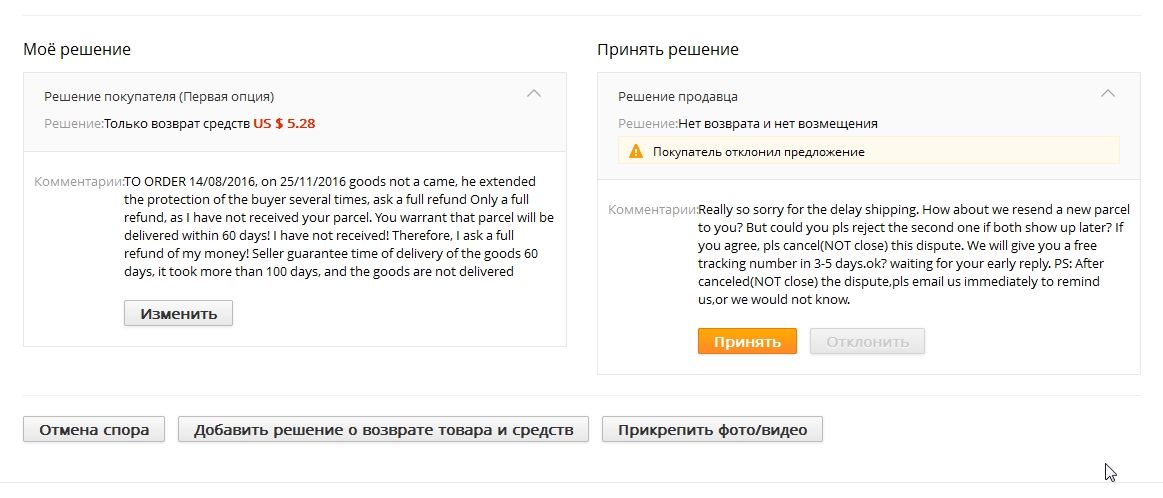This screenshot has height=498, width=1163.
Task: Click the Покупатель отклонил предложение notice
Action: (759, 152)
